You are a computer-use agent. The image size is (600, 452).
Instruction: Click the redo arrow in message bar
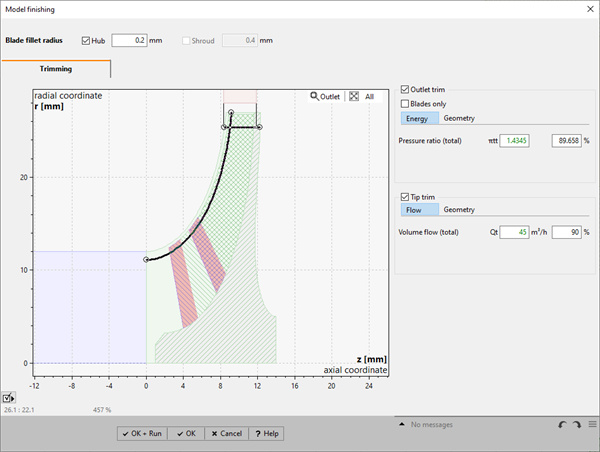click(x=577, y=425)
